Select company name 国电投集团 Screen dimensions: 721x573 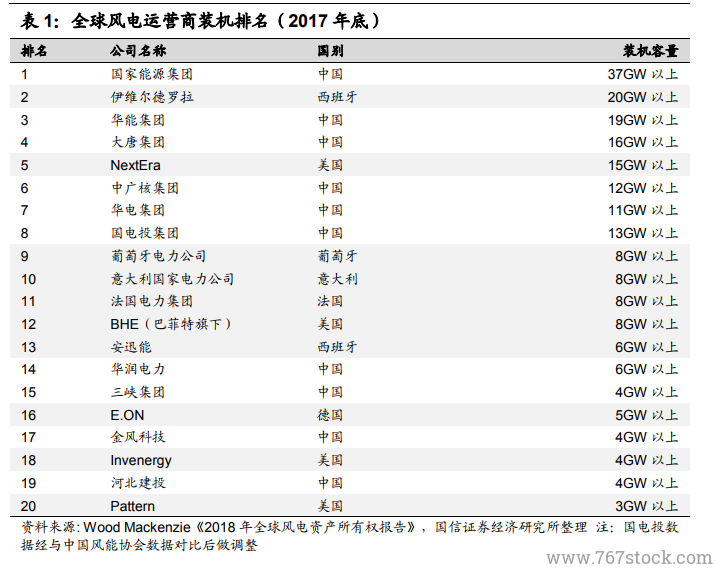click(145, 233)
